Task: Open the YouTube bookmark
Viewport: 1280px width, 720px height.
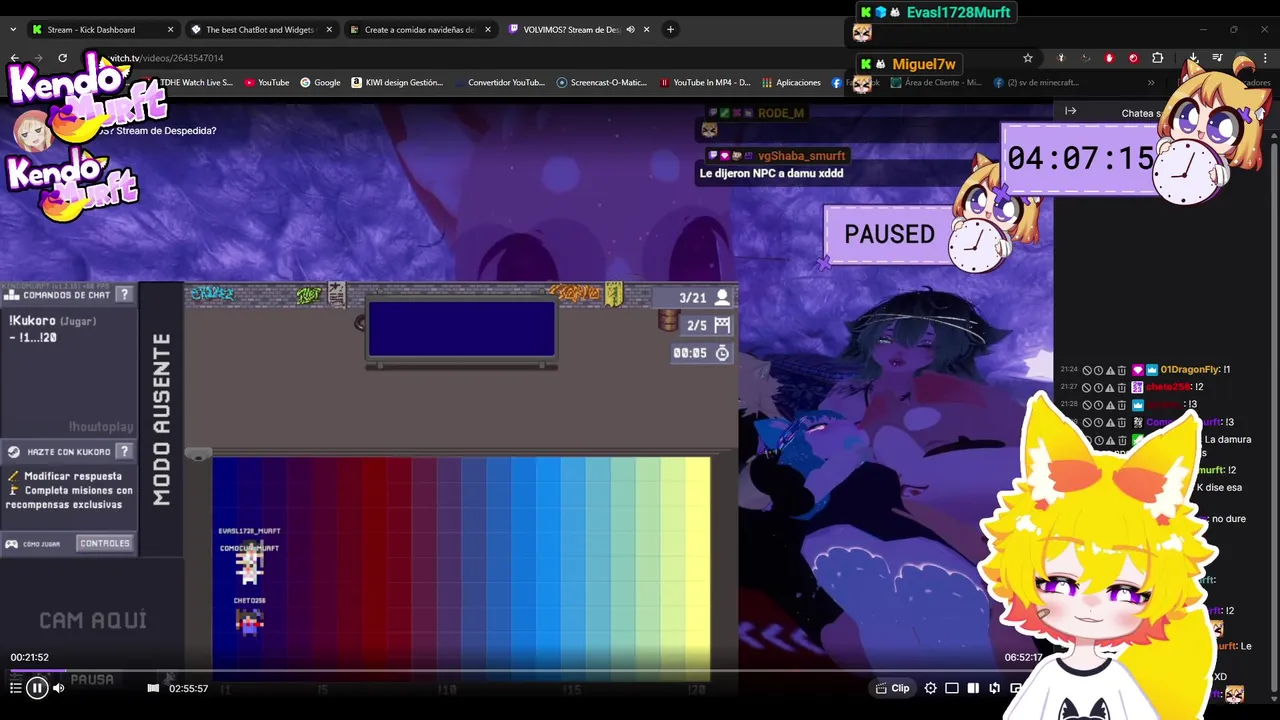Action: click(x=267, y=83)
